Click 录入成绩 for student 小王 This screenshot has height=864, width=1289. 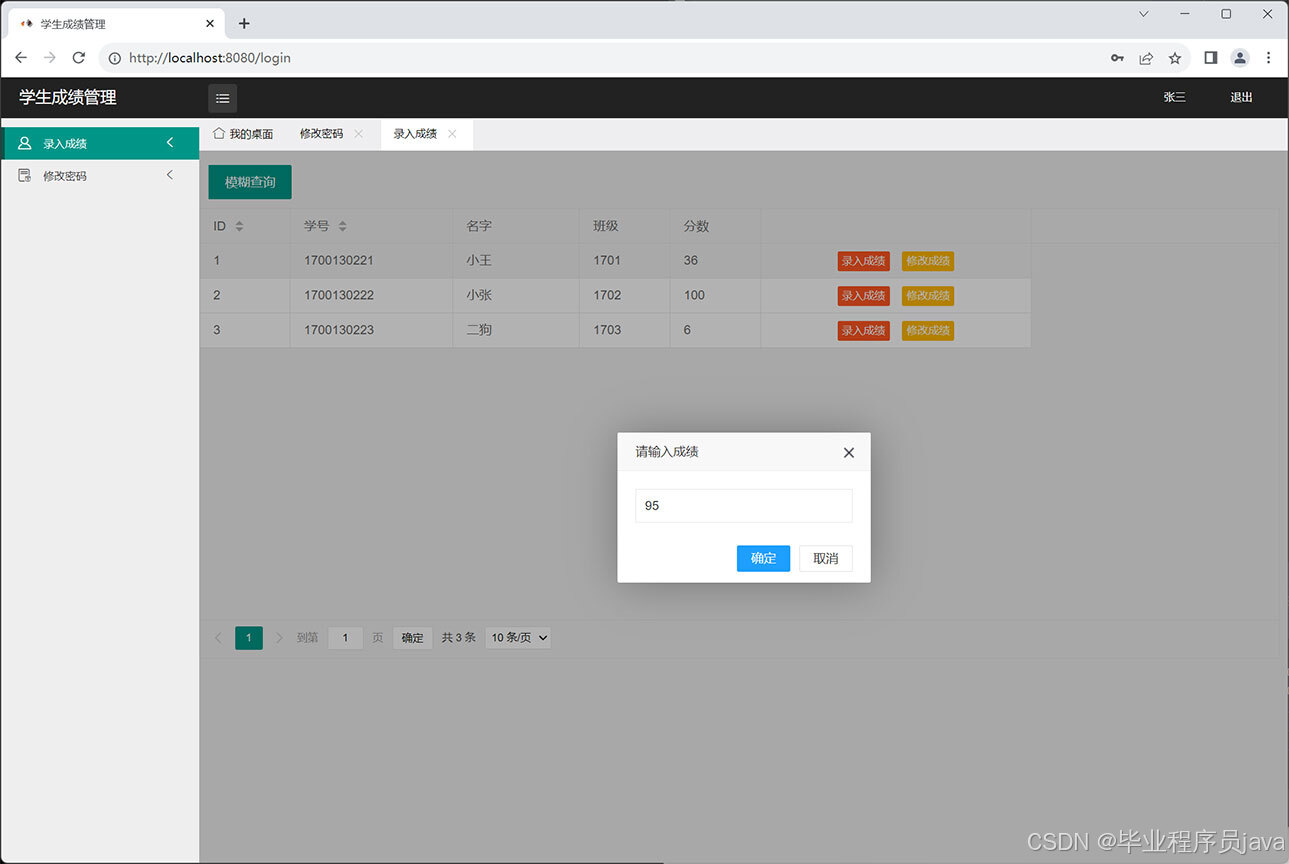[x=864, y=261]
